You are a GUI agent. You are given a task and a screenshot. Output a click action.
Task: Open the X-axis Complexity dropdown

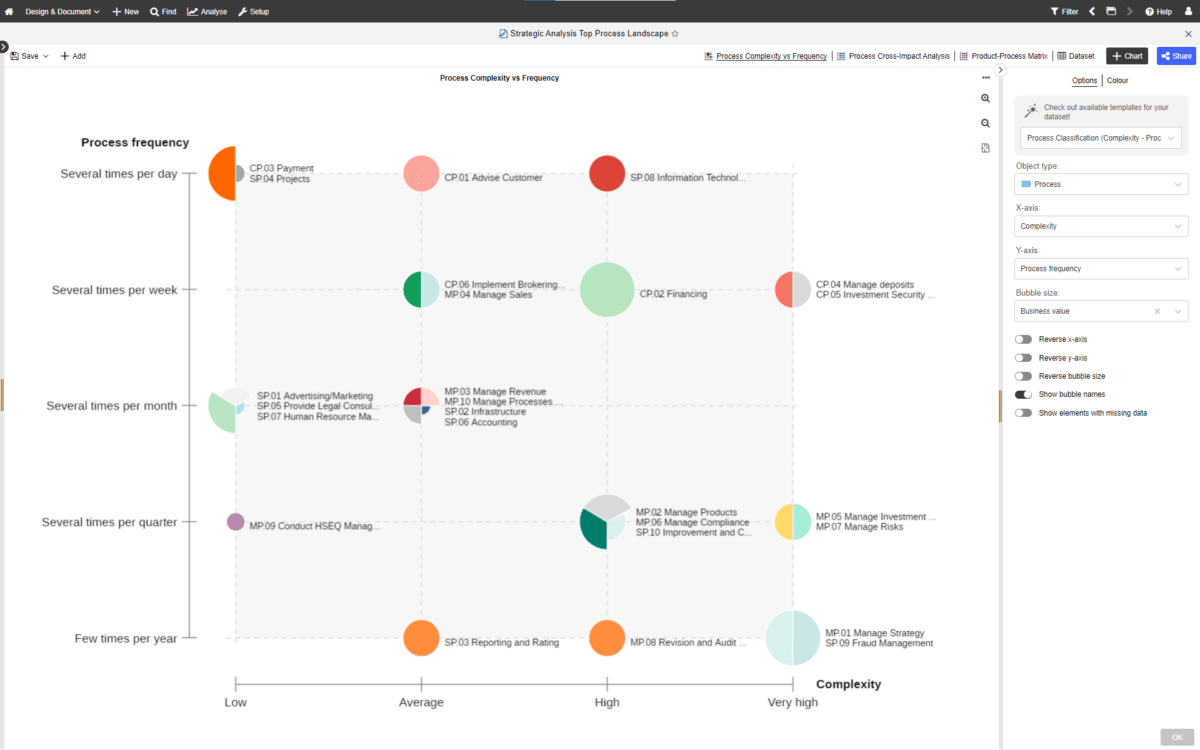[1101, 226]
